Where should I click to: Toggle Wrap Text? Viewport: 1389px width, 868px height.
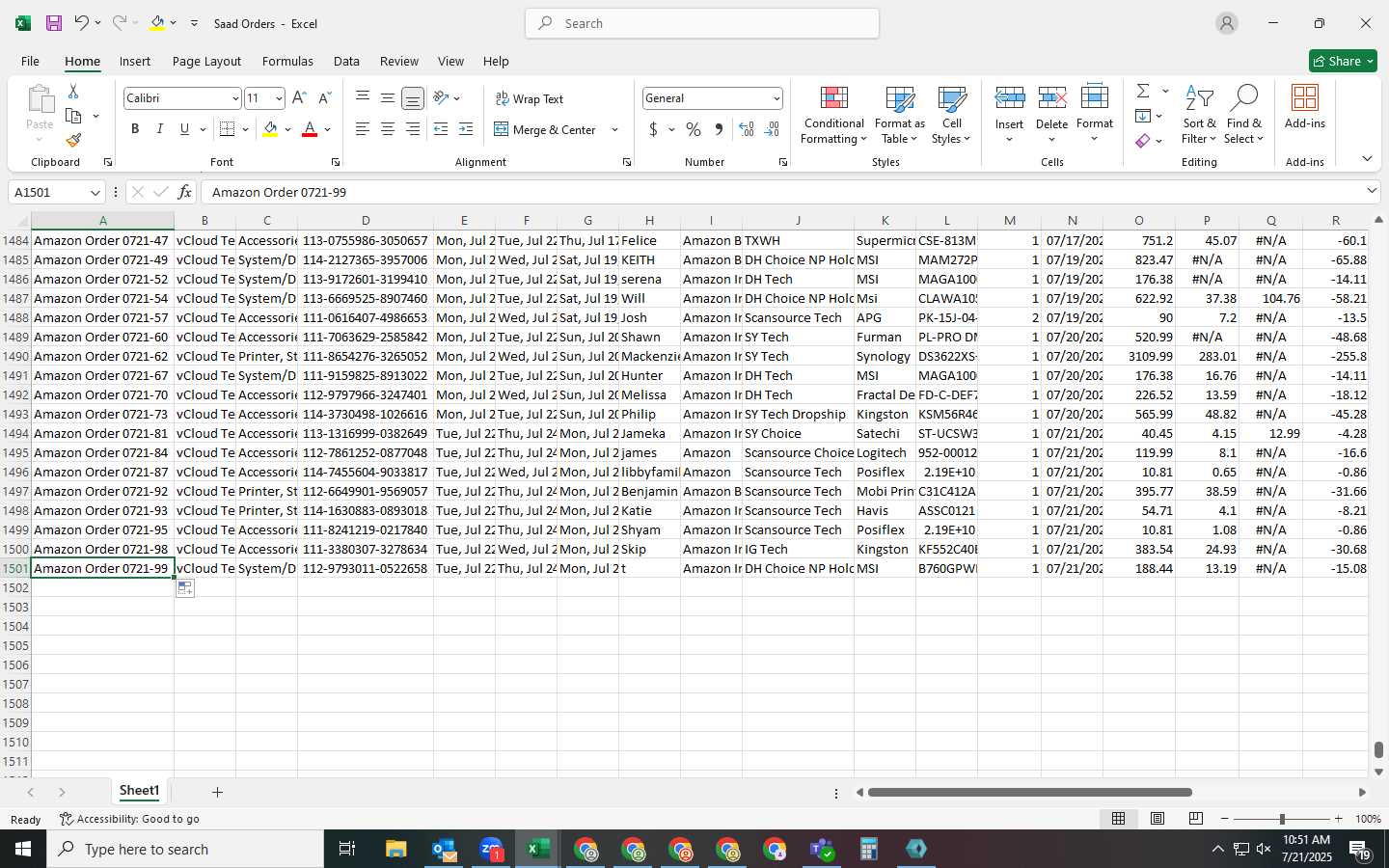pos(529,98)
